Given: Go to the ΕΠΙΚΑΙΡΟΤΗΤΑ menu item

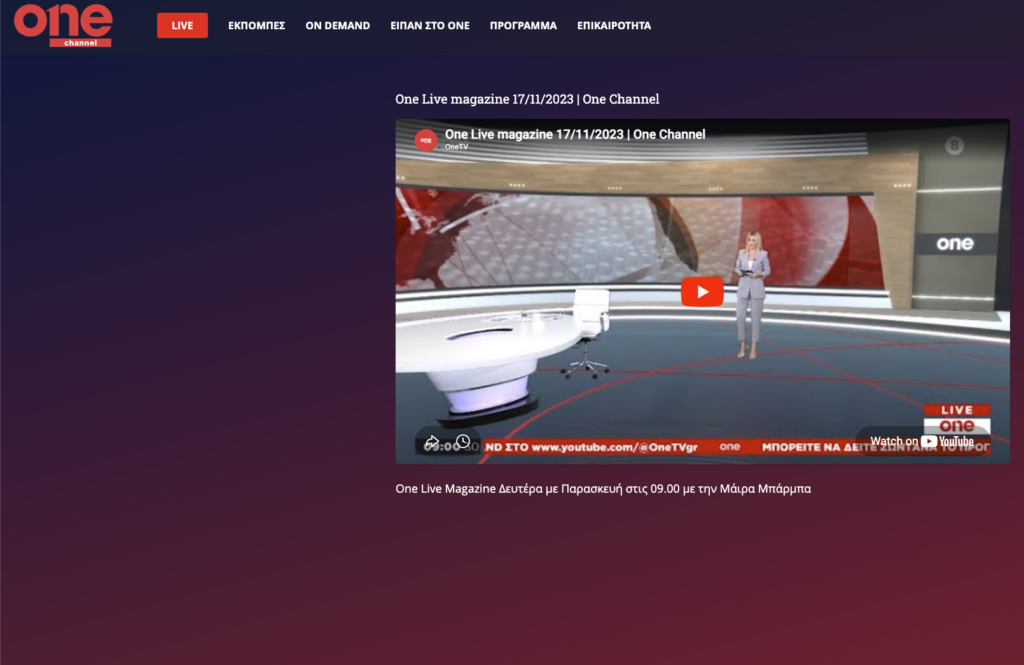Looking at the screenshot, I should pos(614,25).
